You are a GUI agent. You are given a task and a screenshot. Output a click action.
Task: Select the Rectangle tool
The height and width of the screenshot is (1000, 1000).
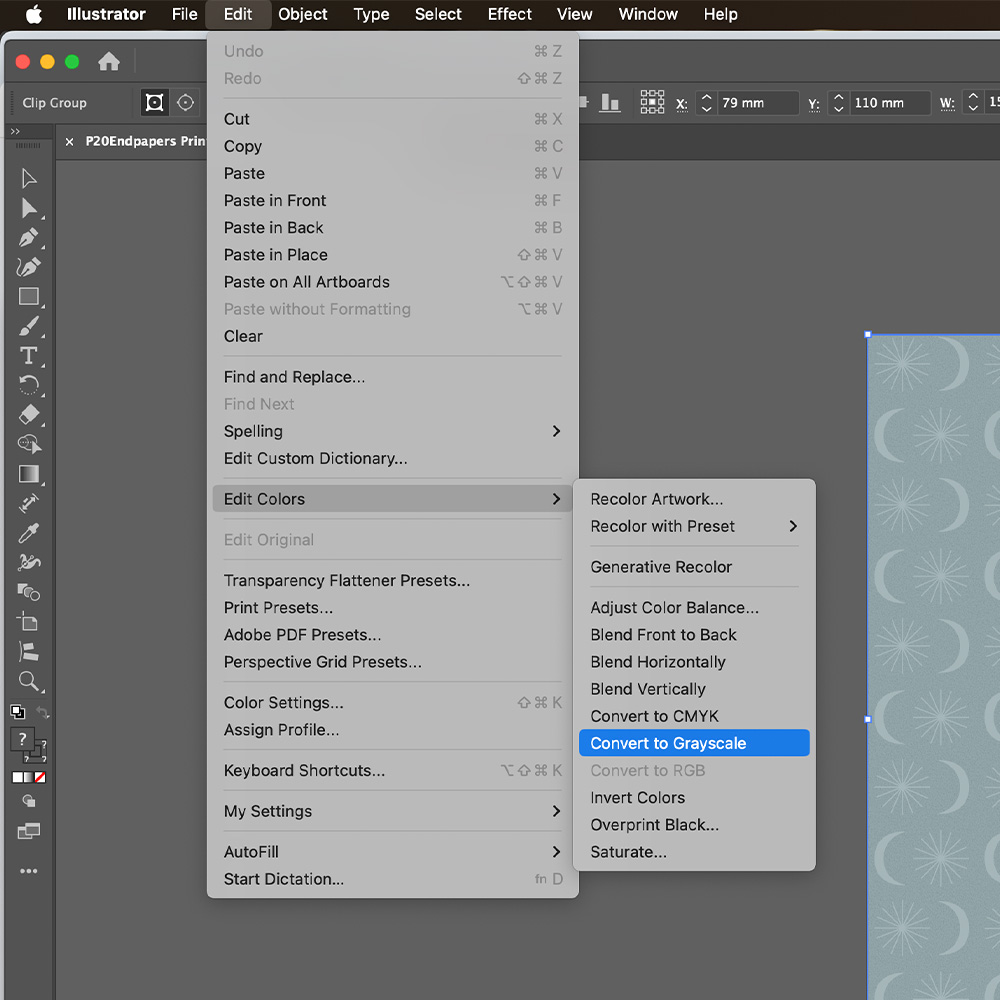pyautogui.click(x=29, y=297)
